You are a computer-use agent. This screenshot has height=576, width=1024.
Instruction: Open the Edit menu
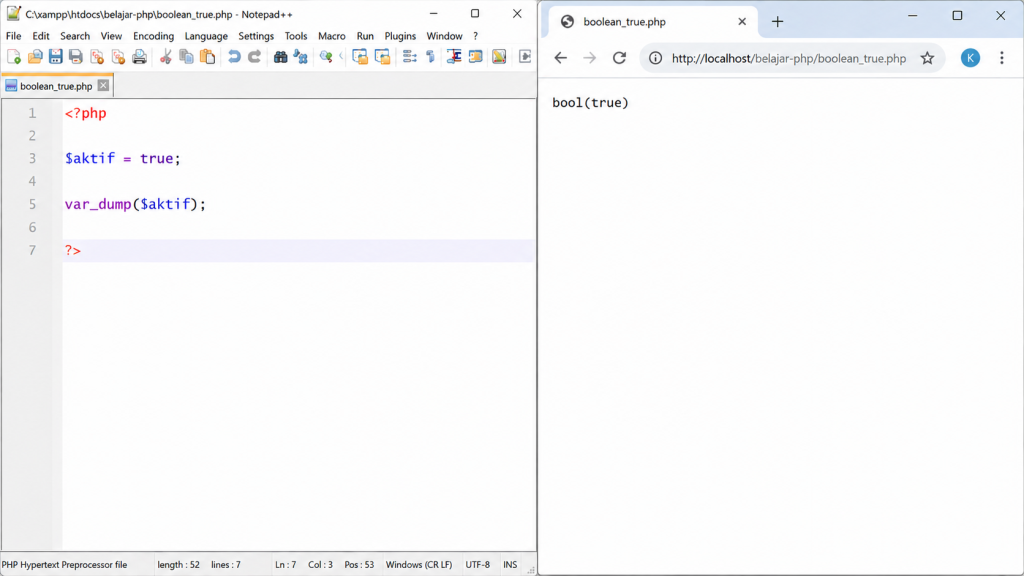(x=40, y=36)
